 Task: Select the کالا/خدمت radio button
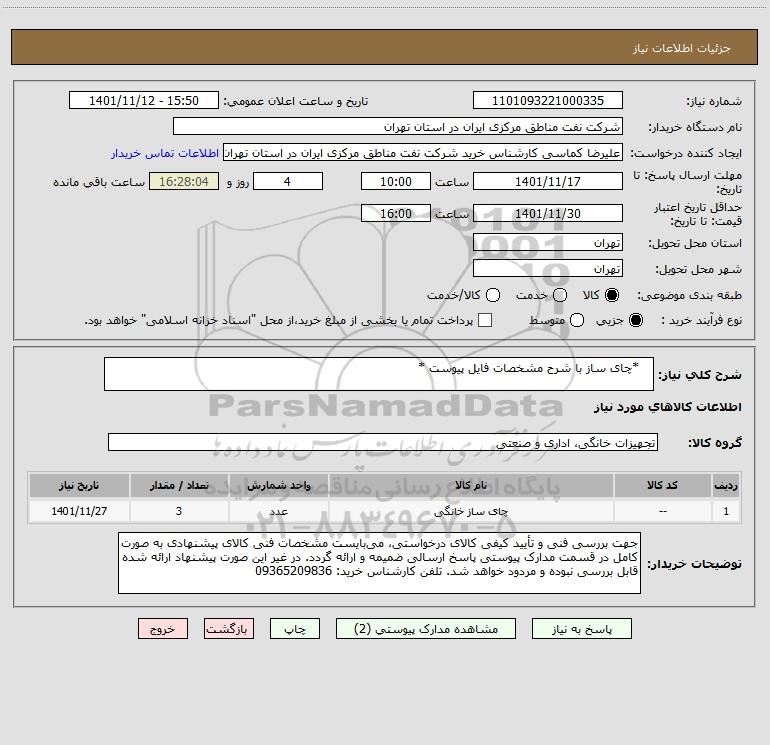(493, 295)
